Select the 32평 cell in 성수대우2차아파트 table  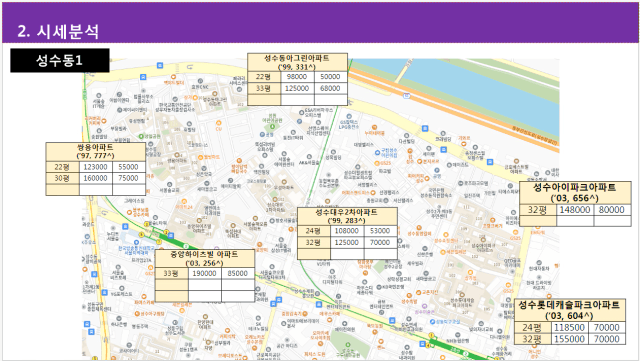tap(313, 242)
